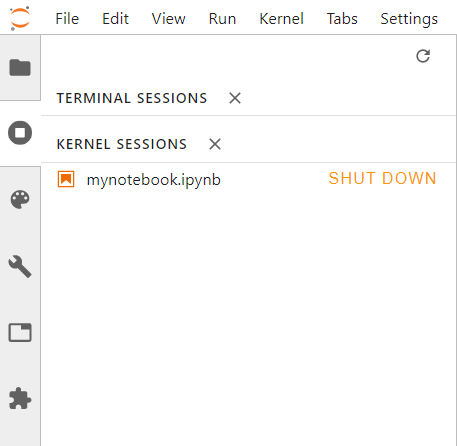Open the Tabs menu
The height and width of the screenshot is (446, 457).
tap(342, 19)
